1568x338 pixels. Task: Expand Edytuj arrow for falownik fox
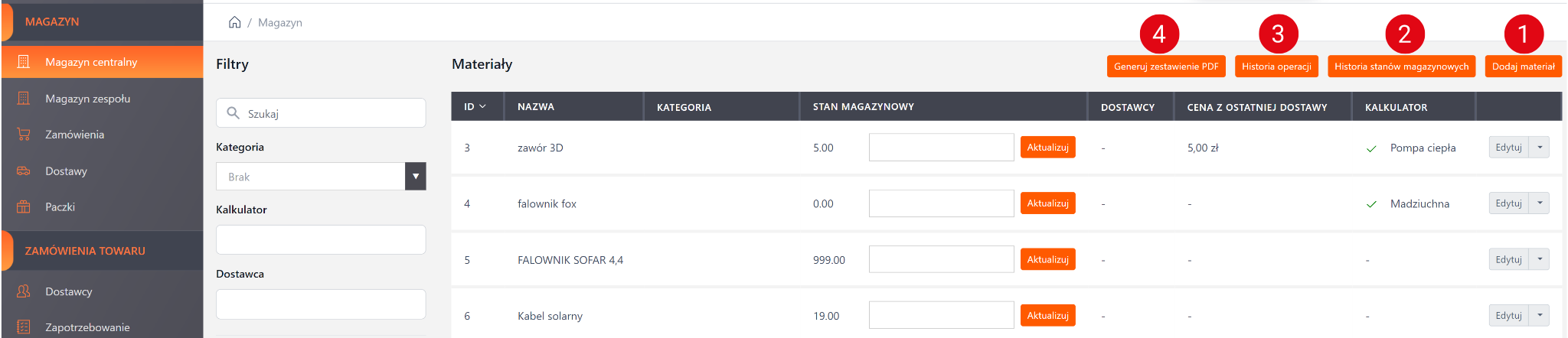[x=1540, y=203]
